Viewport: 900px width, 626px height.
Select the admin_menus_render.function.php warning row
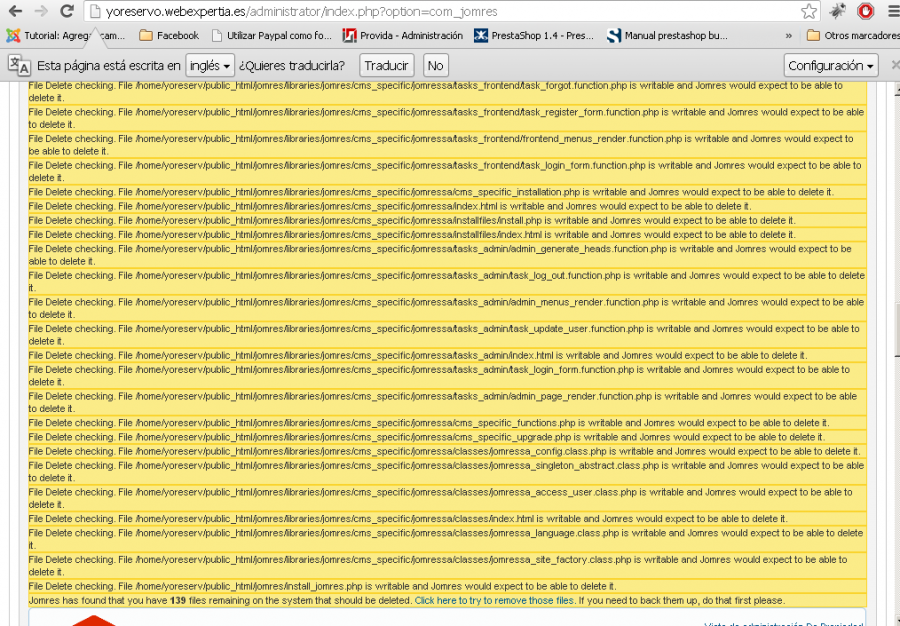pyautogui.click(x=447, y=308)
